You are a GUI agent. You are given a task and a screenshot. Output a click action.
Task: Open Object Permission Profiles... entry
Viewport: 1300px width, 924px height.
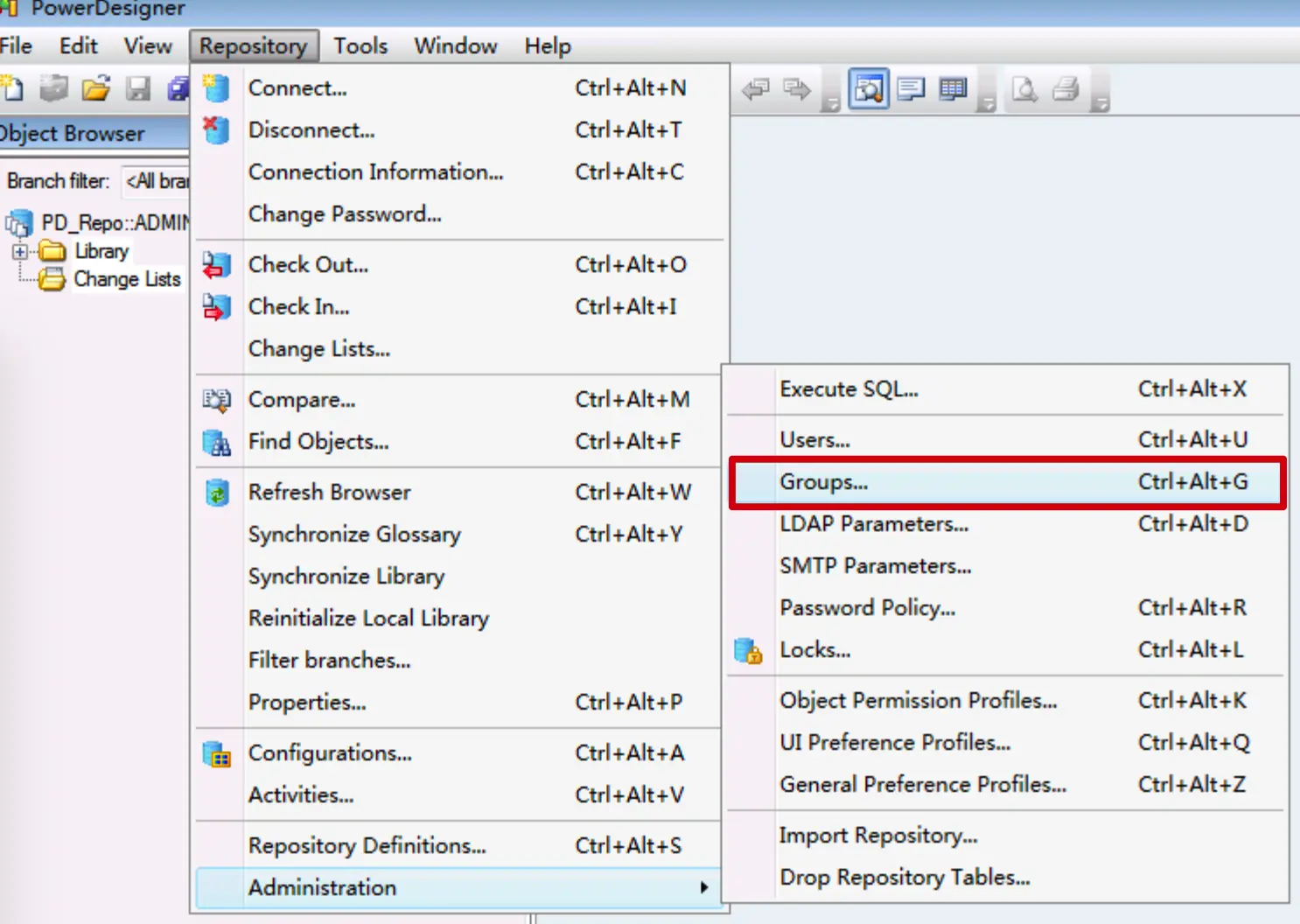1006,700
